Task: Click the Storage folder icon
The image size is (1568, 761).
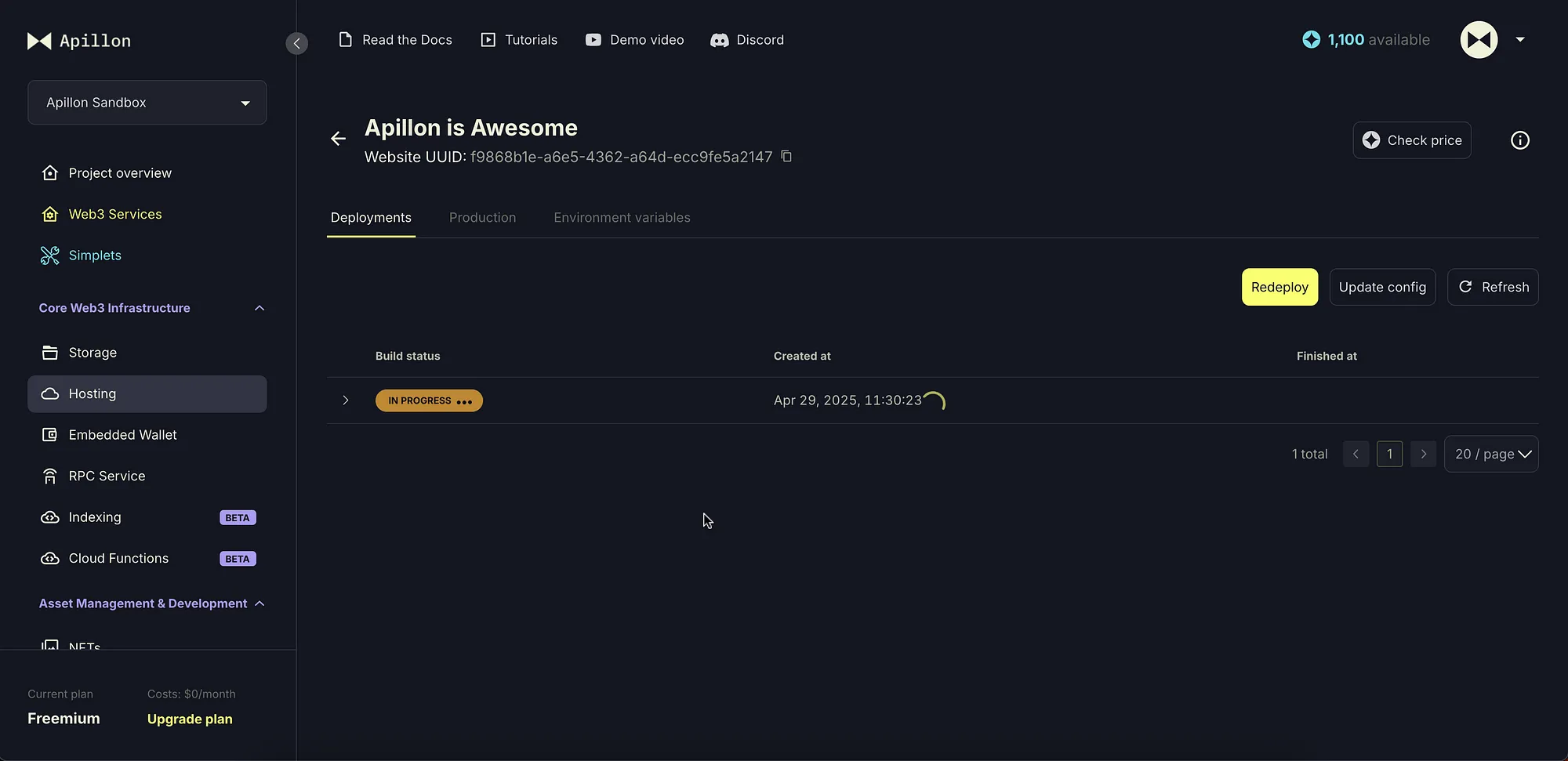Action: coord(50,353)
